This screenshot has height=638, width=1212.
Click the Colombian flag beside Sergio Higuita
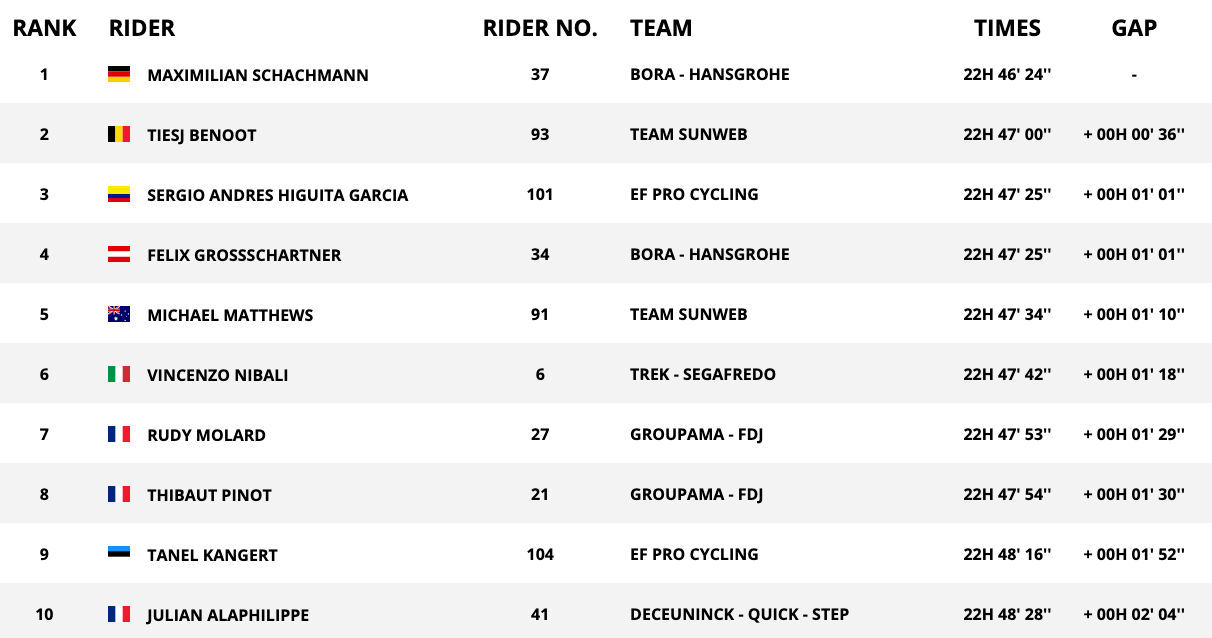coord(119,194)
